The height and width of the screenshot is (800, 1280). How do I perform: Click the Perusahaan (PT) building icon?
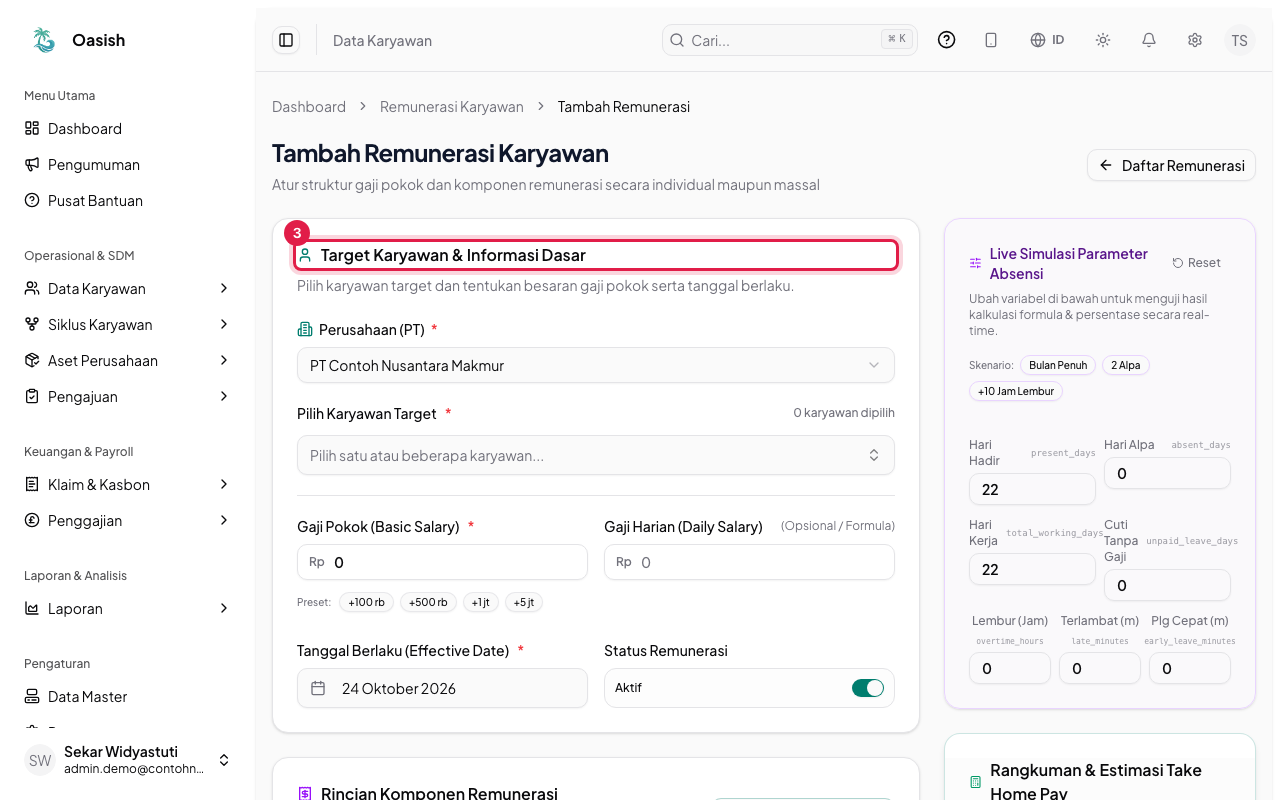[305, 329]
